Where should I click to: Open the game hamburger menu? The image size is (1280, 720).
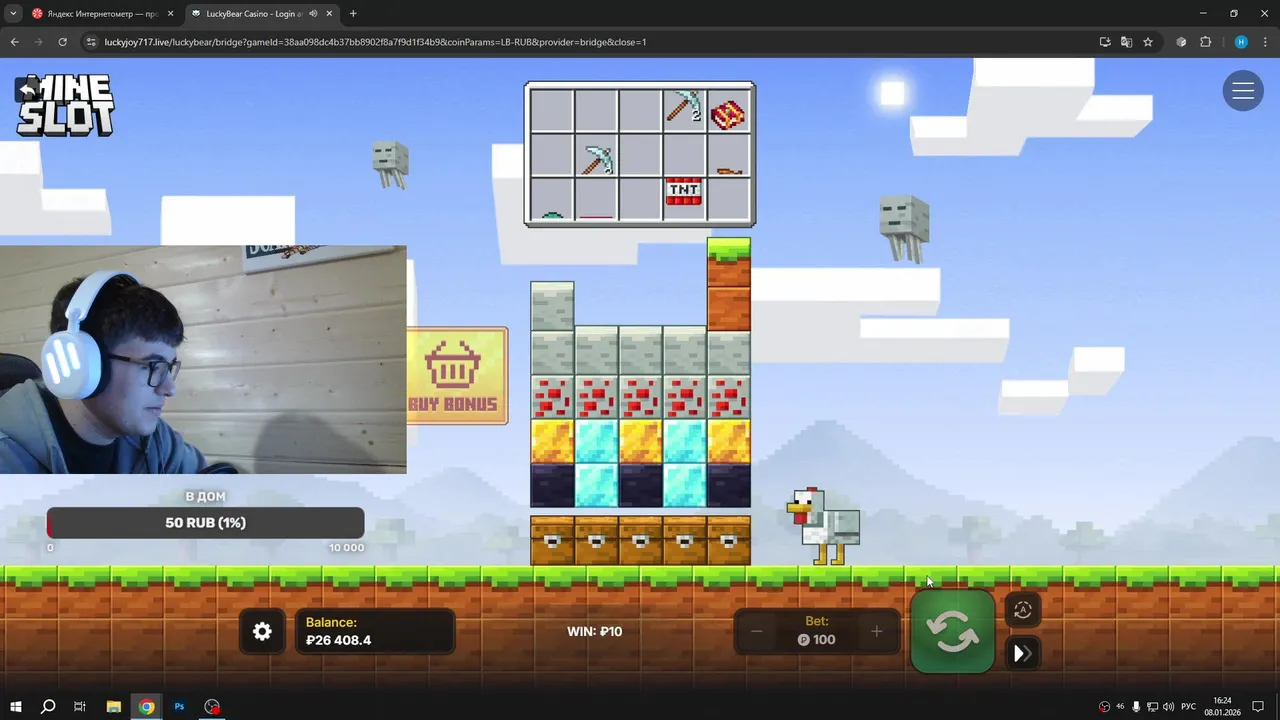(1243, 91)
